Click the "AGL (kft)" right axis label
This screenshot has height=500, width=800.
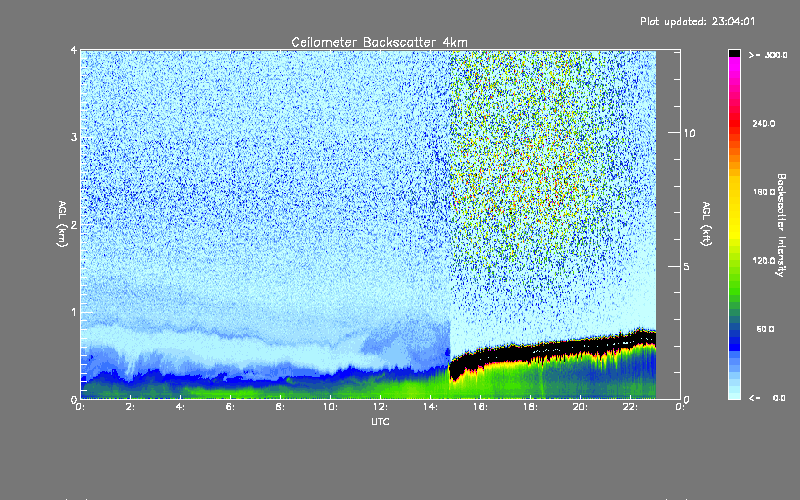pos(707,224)
